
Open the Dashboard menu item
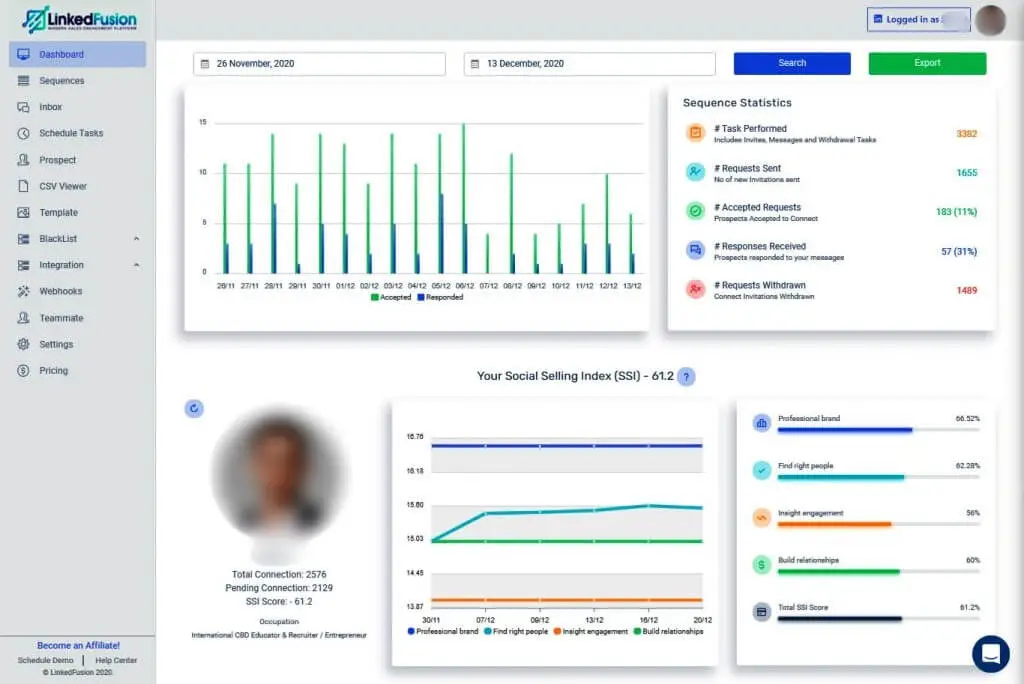pyautogui.click(x=78, y=54)
